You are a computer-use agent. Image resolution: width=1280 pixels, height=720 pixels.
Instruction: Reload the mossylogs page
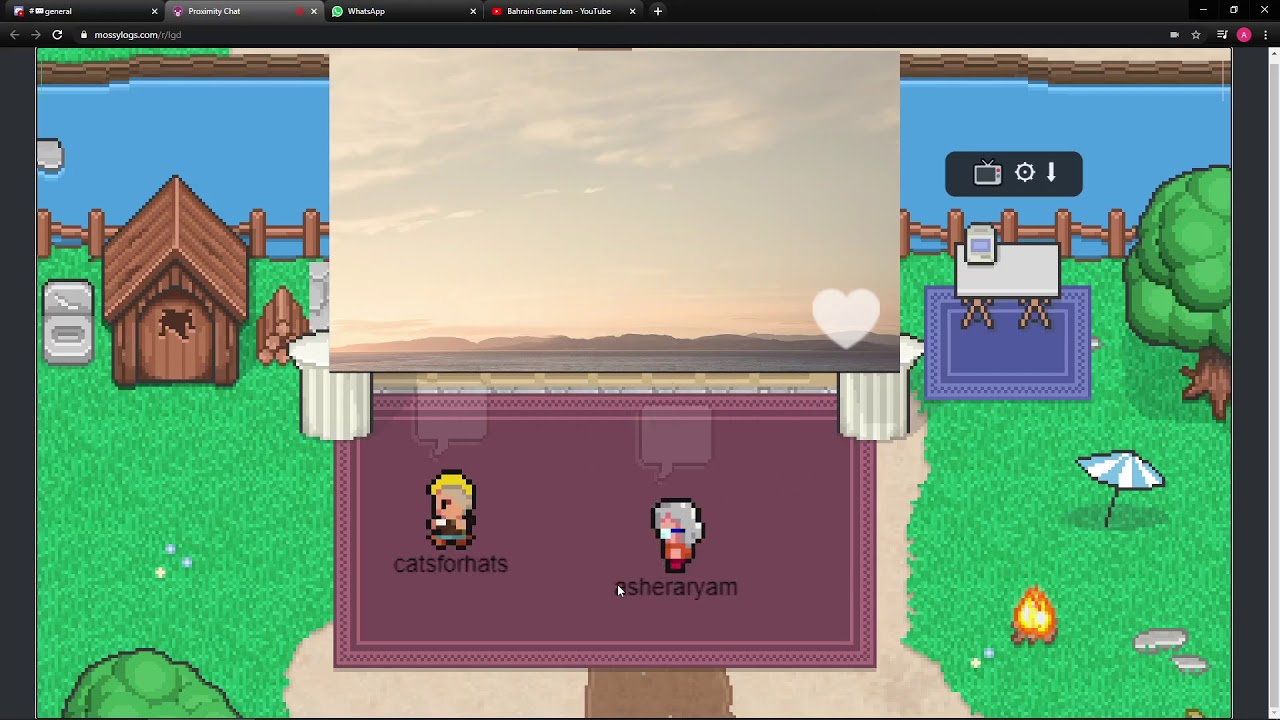pyautogui.click(x=57, y=35)
